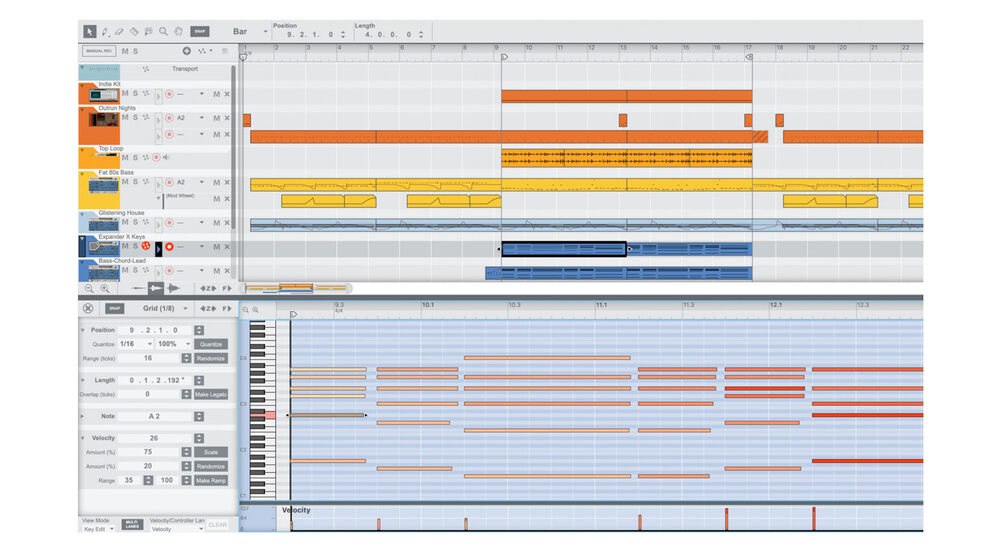Image resolution: width=1000 pixels, height=552 pixels.
Task: Click the Make Ramp button
Action: pyautogui.click(x=210, y=481)
